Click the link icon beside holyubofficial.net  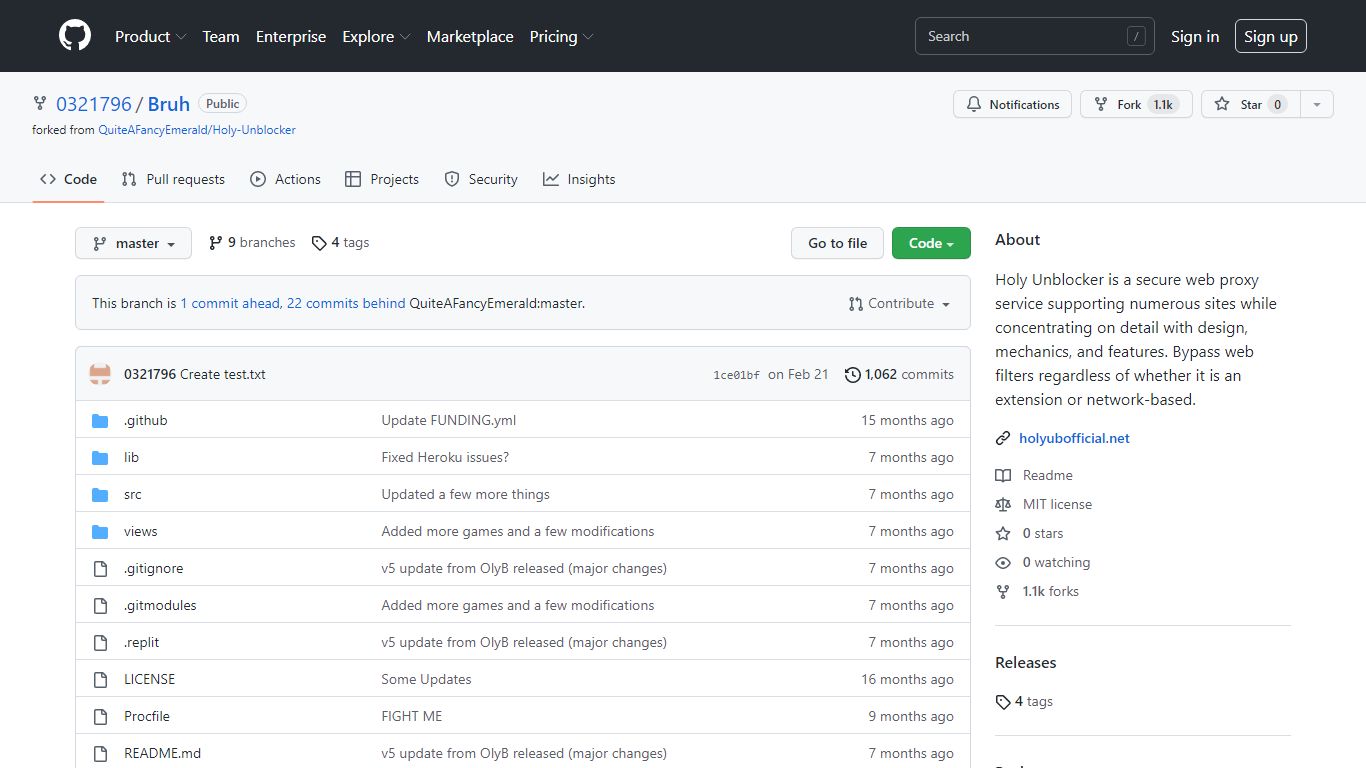(x=1003, y=438)
